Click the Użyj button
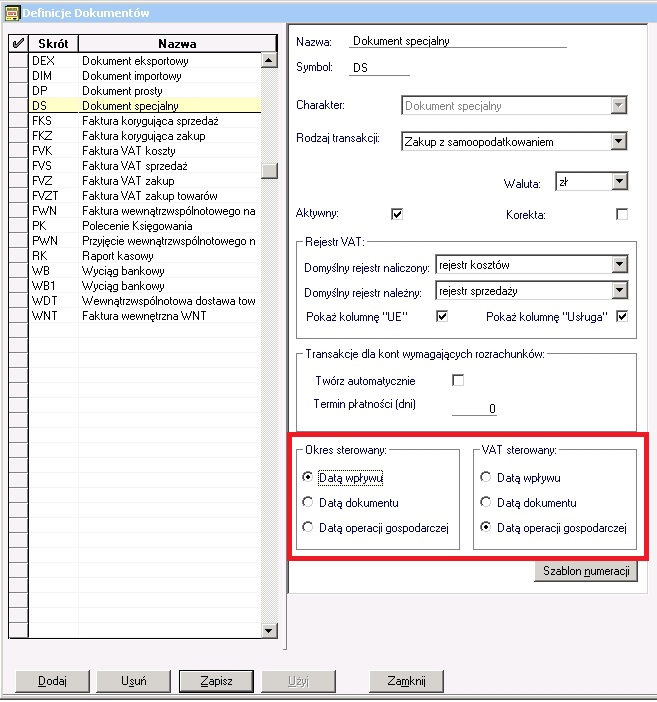This screenshot has height=702, width=657. pyautogui.click(x=298, y=681)
